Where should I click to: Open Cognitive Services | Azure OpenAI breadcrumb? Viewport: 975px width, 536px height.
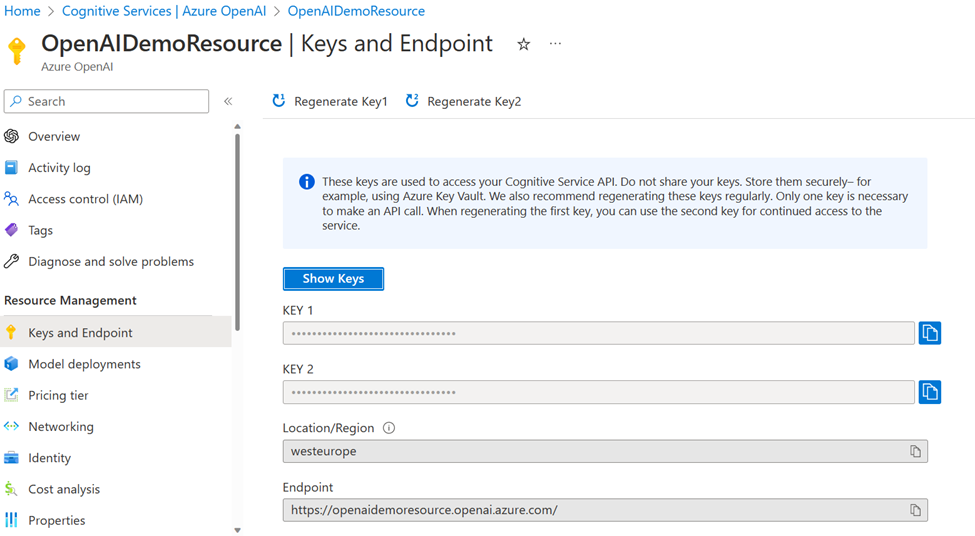coord(164,11)
